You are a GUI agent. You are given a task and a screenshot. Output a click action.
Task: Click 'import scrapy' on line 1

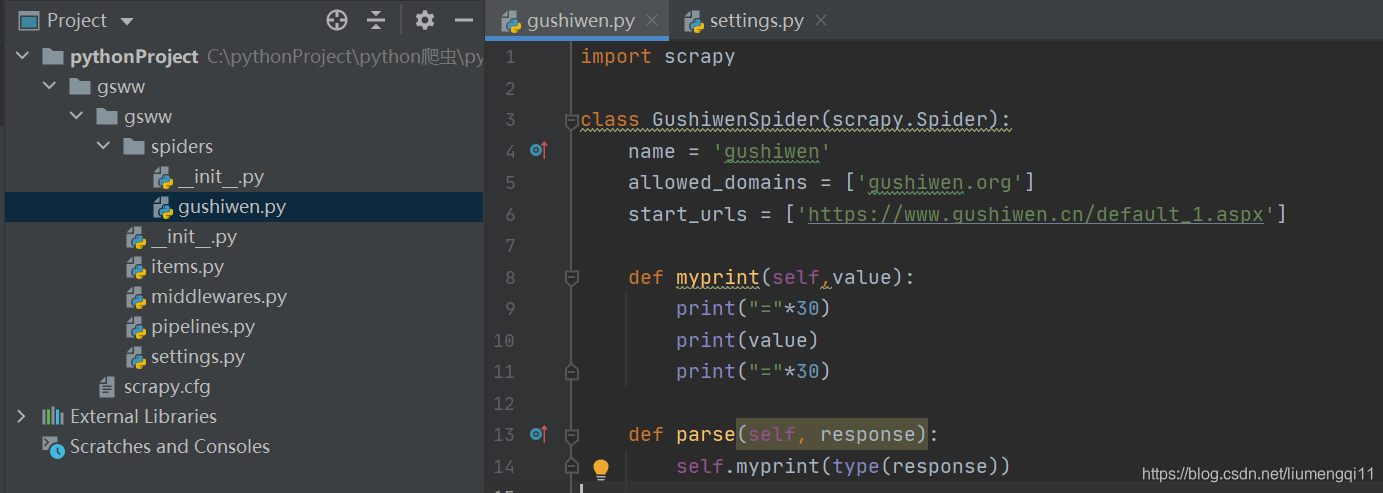coord(657,57)
